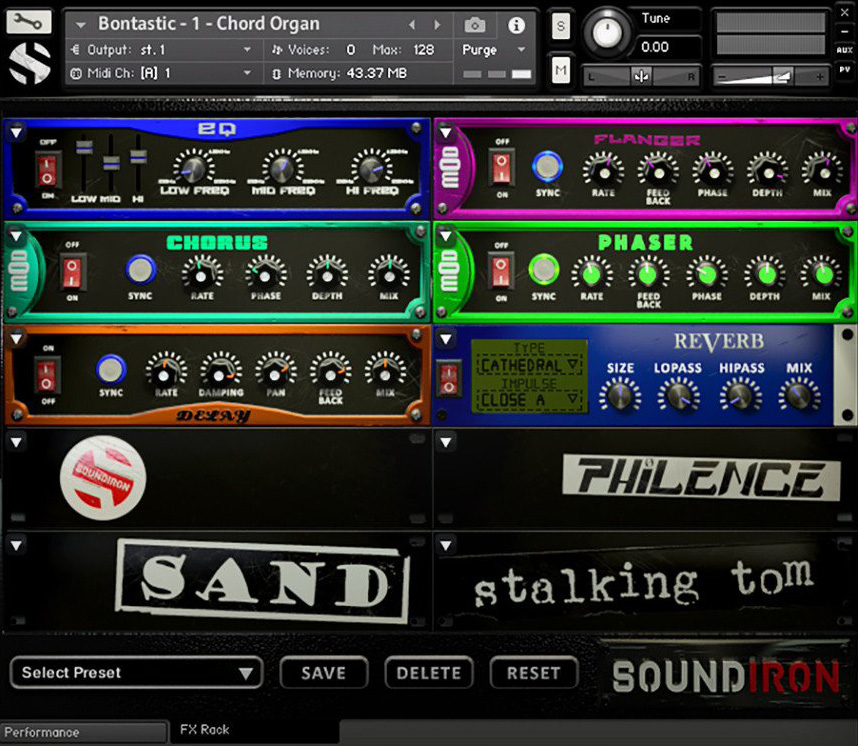Click the Reverb Size knob
The height and width of the screenshot is (746, 858).
[620, 395]
